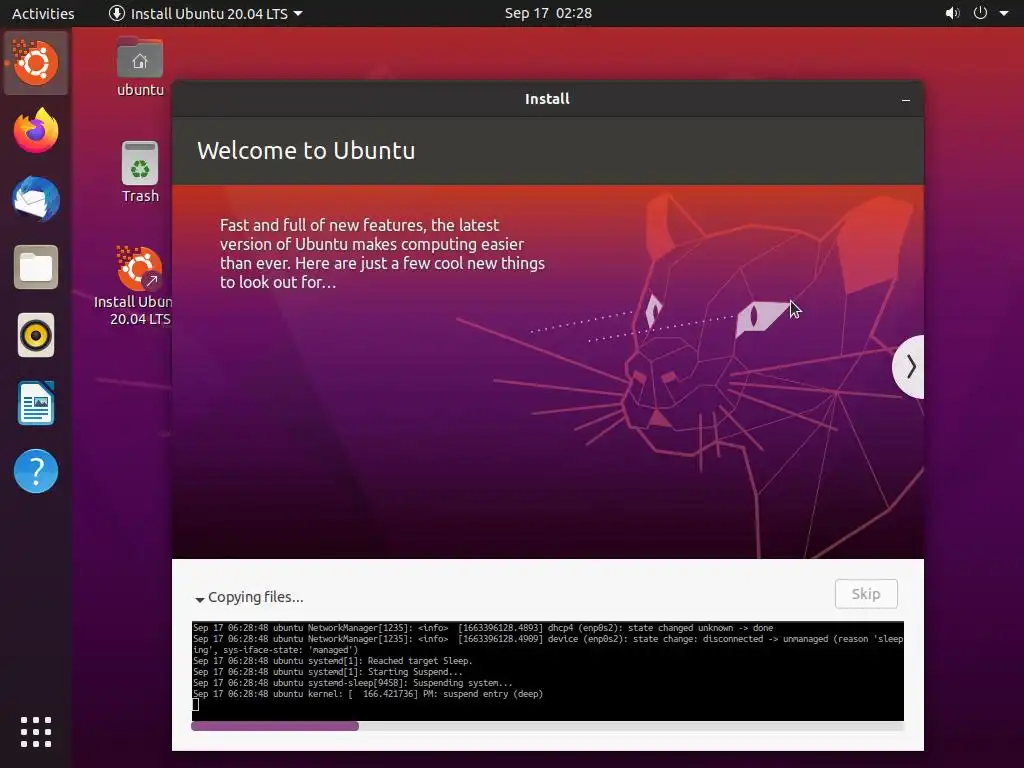The height and width of the screenshot is (768, 1024).
Task: Minimize the Install window
Action: click(x=906, y=100)
